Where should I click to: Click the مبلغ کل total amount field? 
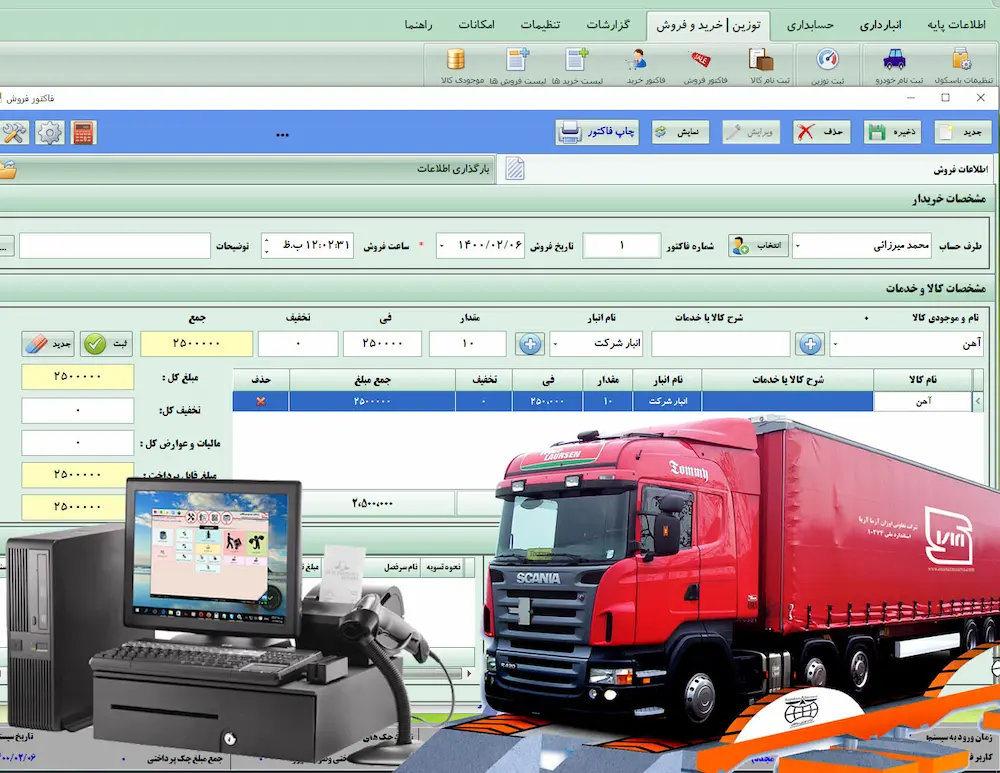(x=78, y=377)
